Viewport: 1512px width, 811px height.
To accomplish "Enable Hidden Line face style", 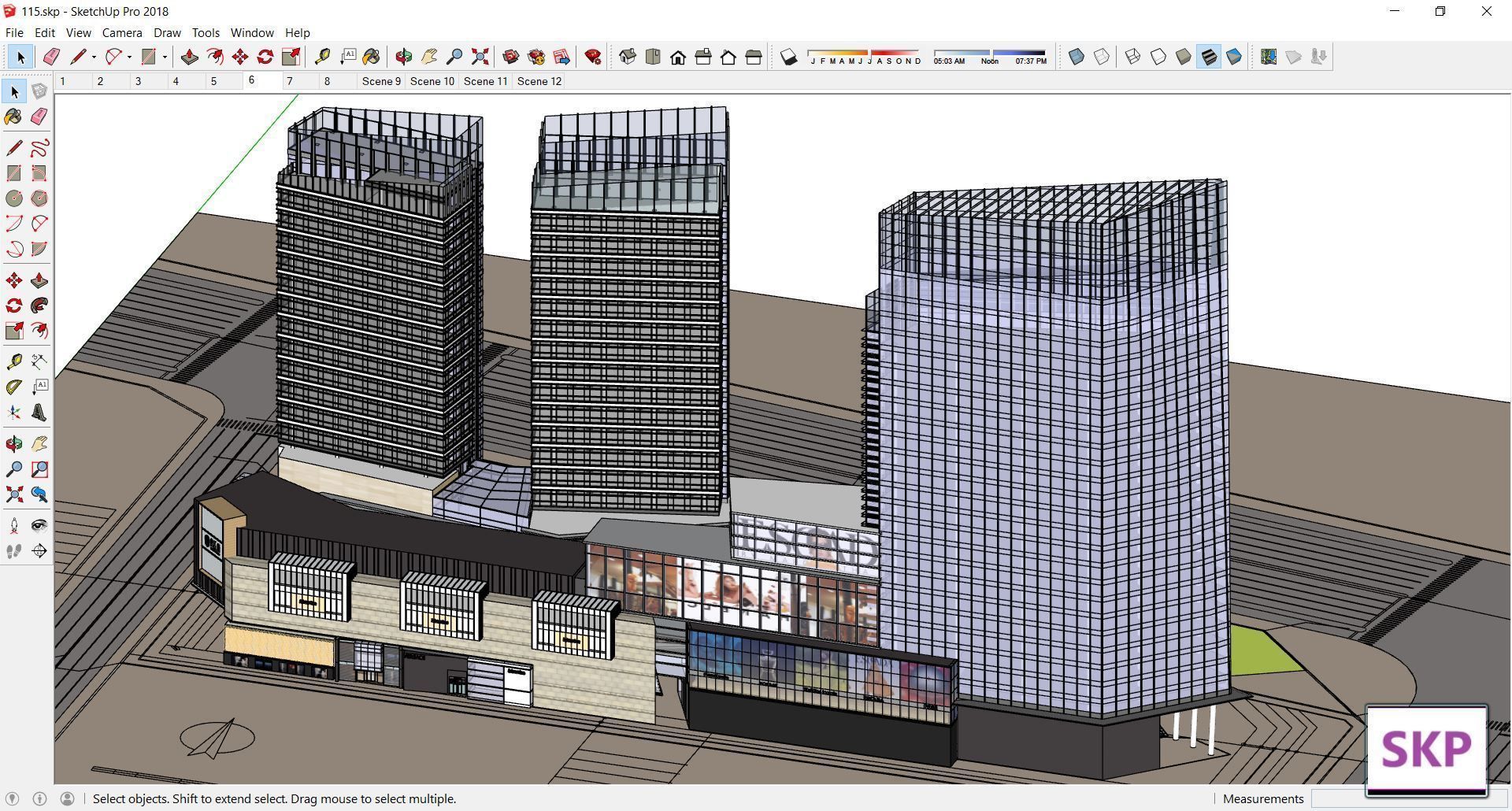I will pyautogui.click(x=1158, y=57).
